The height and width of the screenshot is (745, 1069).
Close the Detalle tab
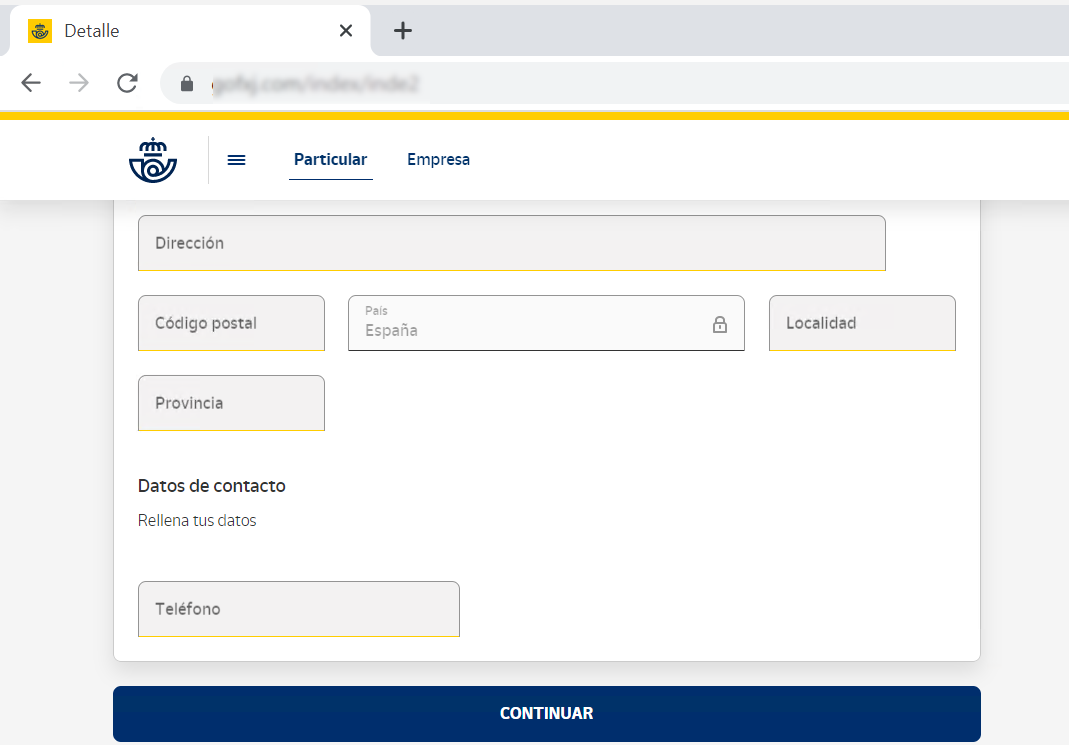click(x=346, y=31)
